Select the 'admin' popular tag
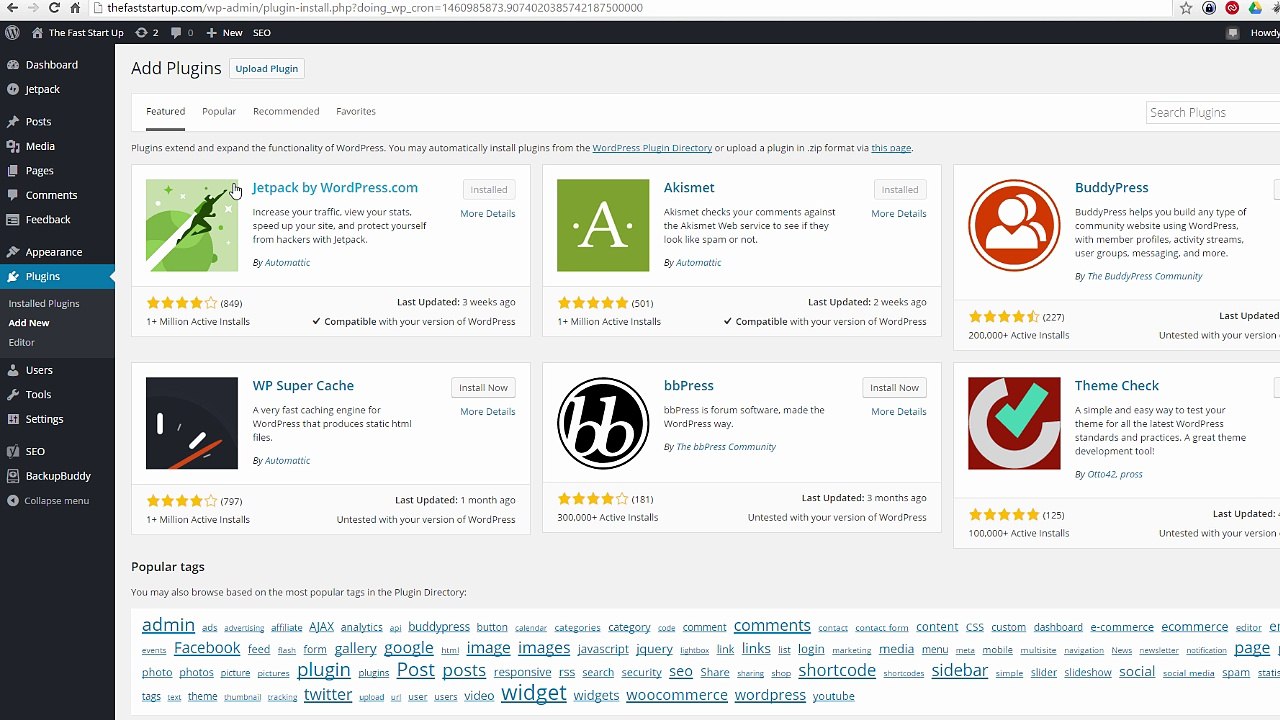The width and height of the screenshot is (1280, 720). [x=168, y=625]
